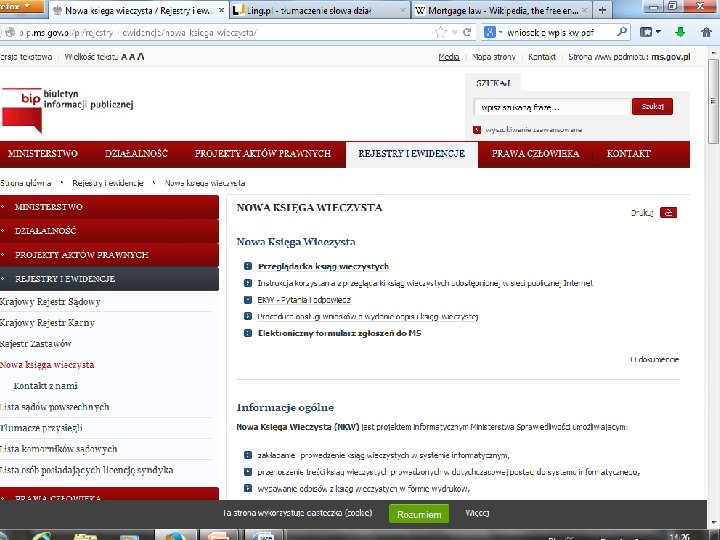Close the Mortgage law Wikipedia tab
The height and width of the screenshot is (540, 720).
585,10
